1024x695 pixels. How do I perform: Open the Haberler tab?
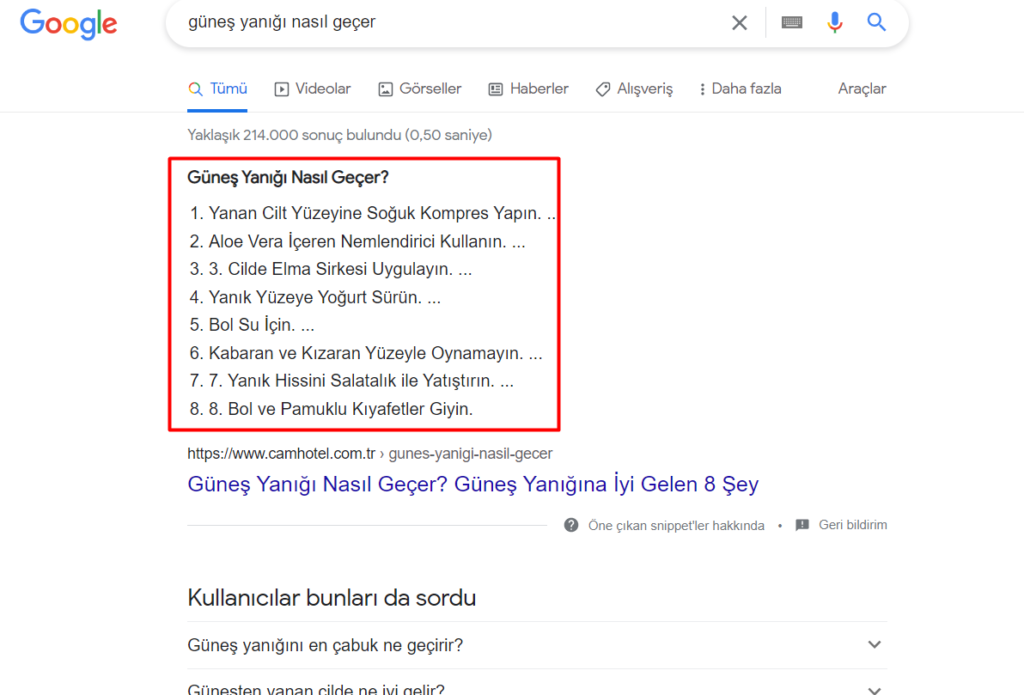point(528,89)
